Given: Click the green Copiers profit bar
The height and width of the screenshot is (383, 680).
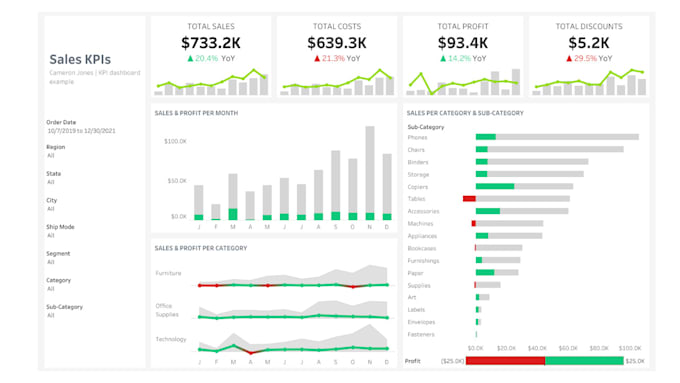Looking at the screenshot, I should point(495,187).
